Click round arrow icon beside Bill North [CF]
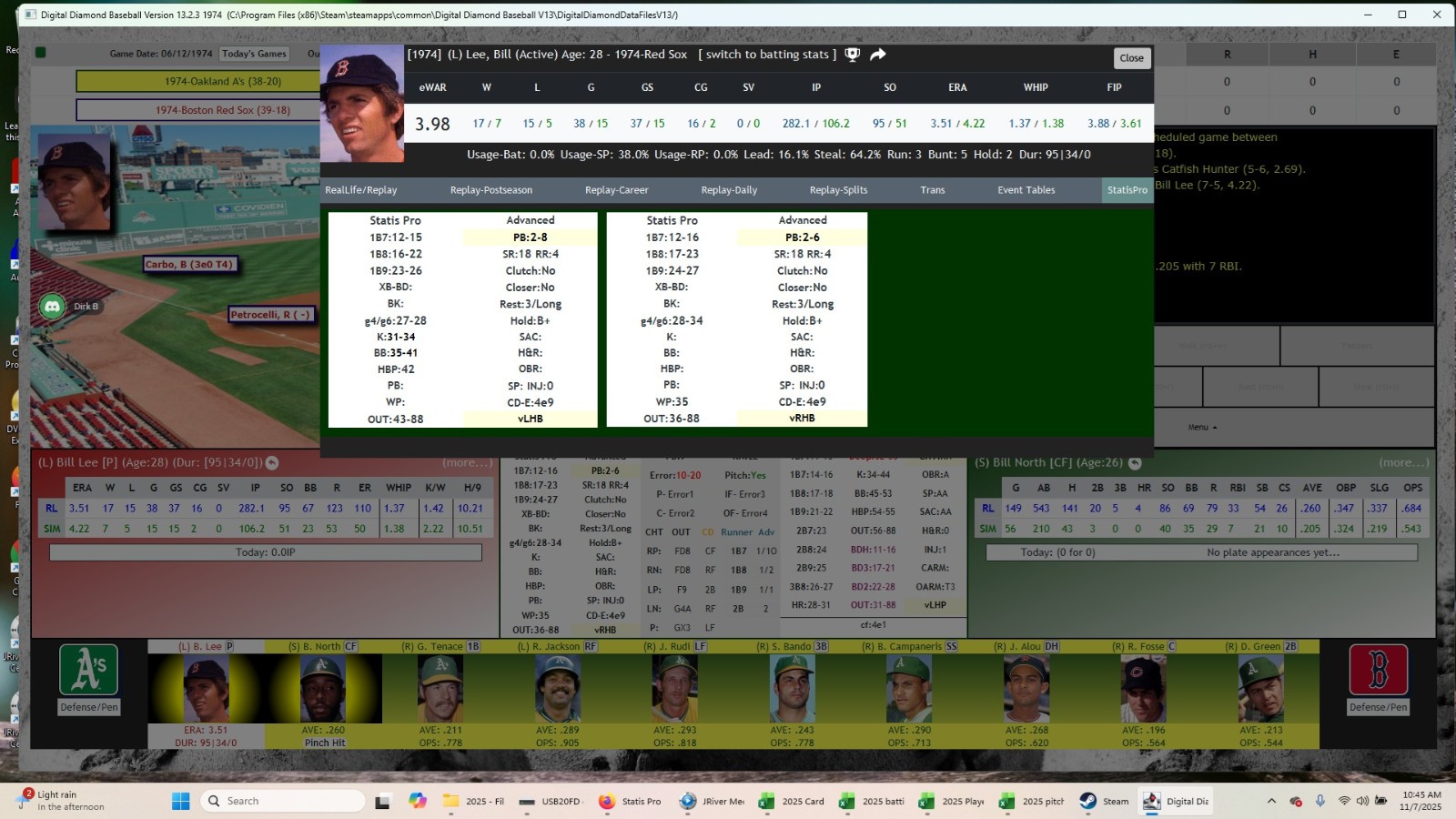The image size is (1456, 819). pyautogui.click(x=1134, y=462)
